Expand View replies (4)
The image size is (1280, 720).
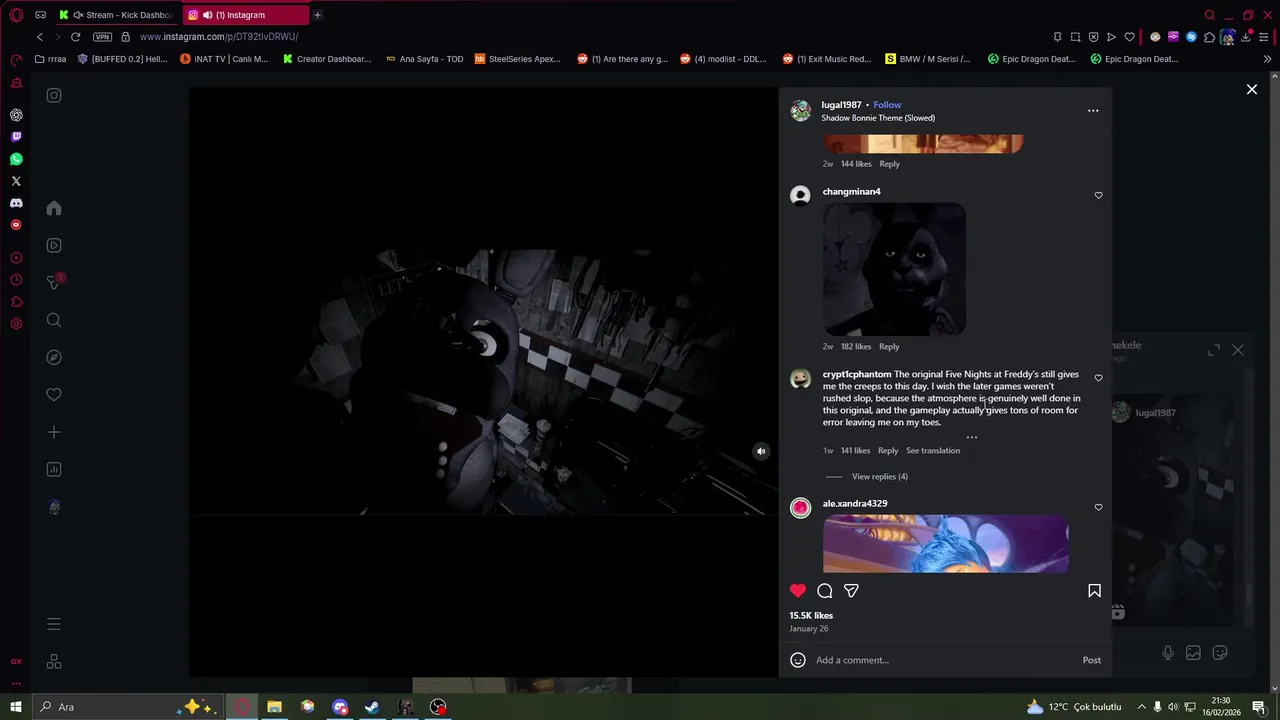(x=880, y=476)
